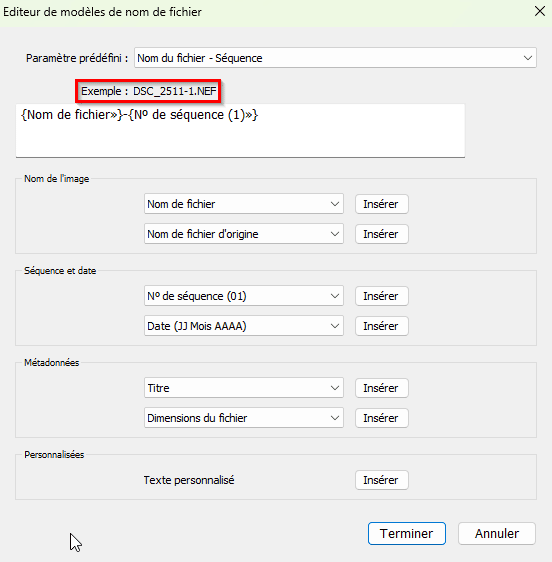Click the Séquence et date group label

[x=60, y=271]
